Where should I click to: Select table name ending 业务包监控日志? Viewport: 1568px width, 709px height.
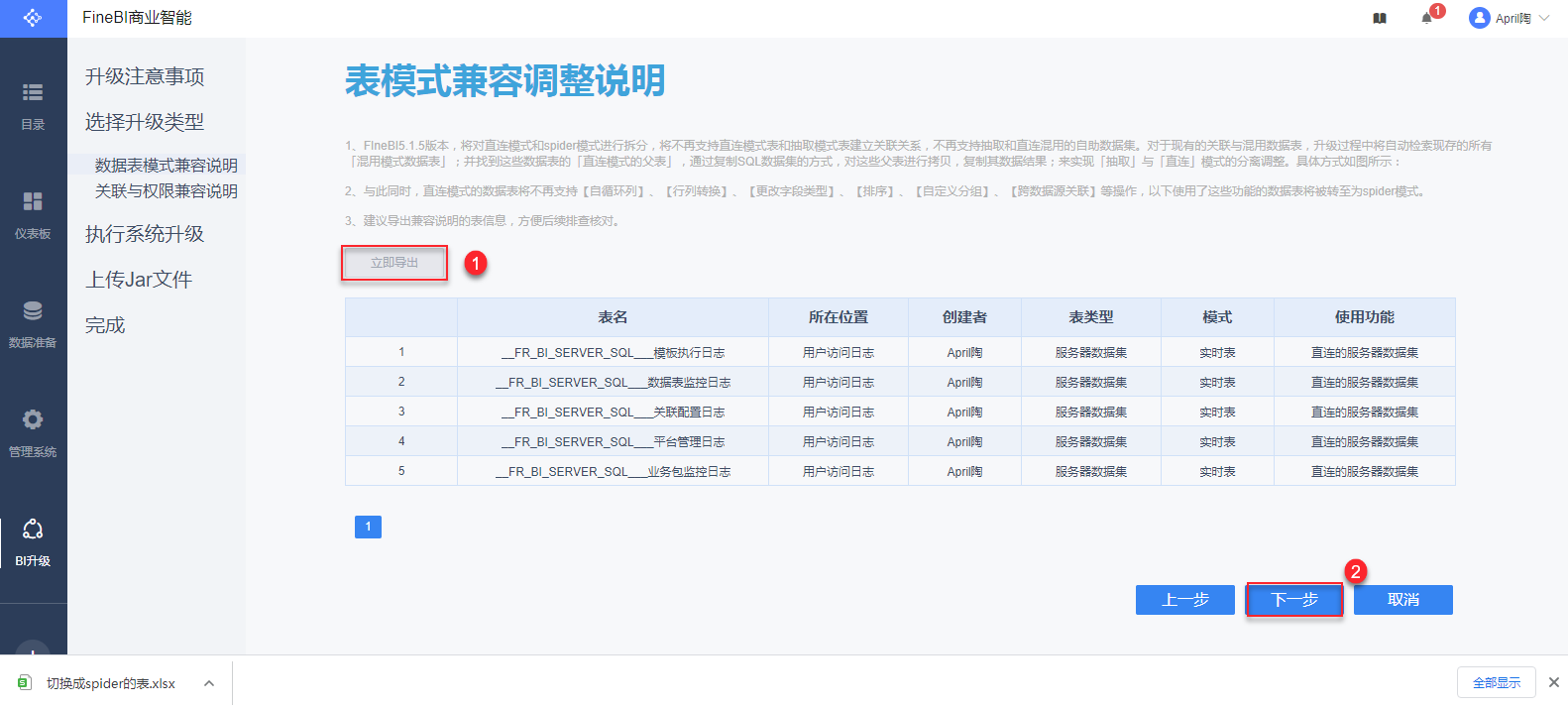click(x=613, y=471)
